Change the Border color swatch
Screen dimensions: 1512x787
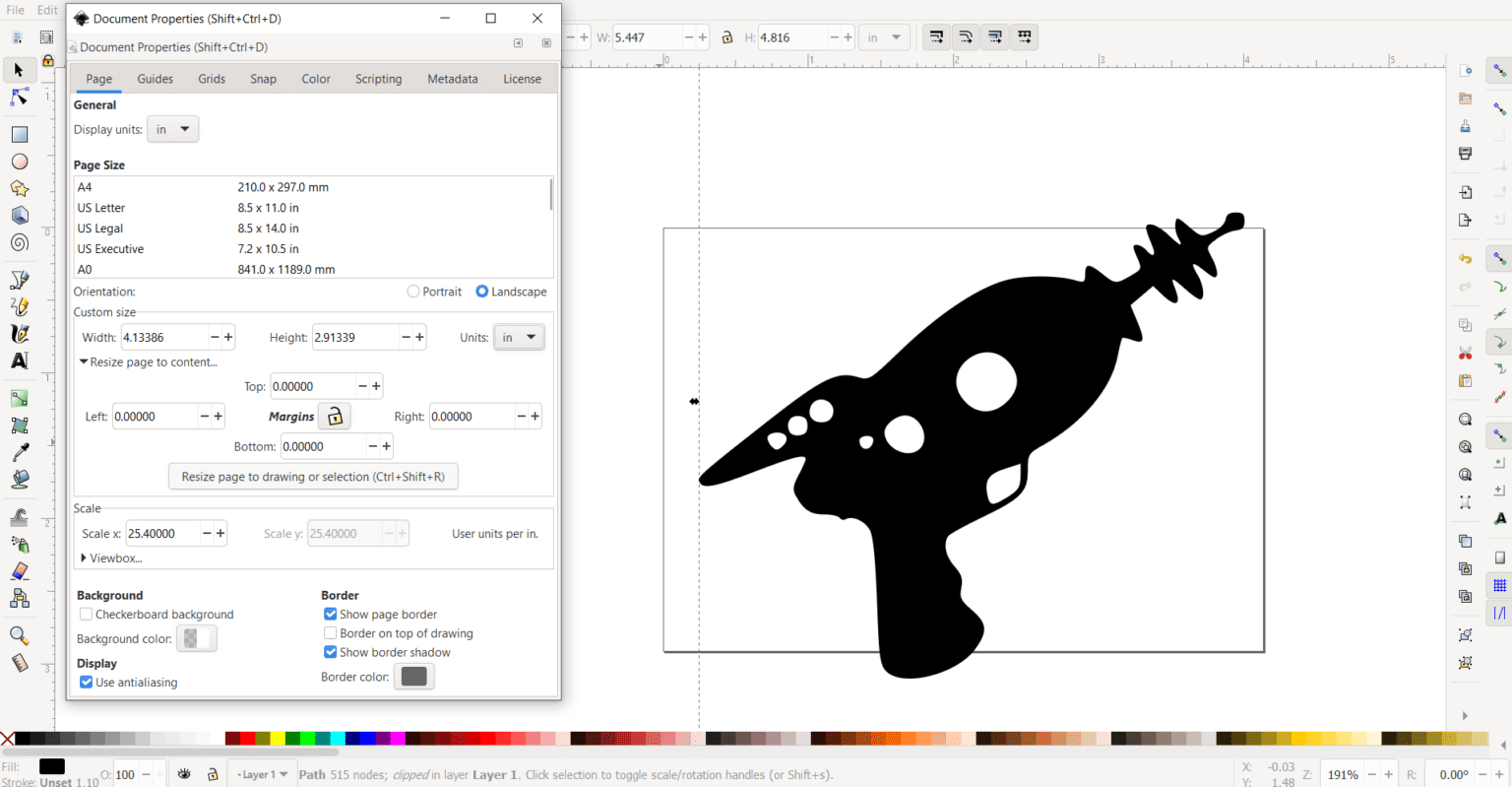pyautogui.click(x=413, y=676)
